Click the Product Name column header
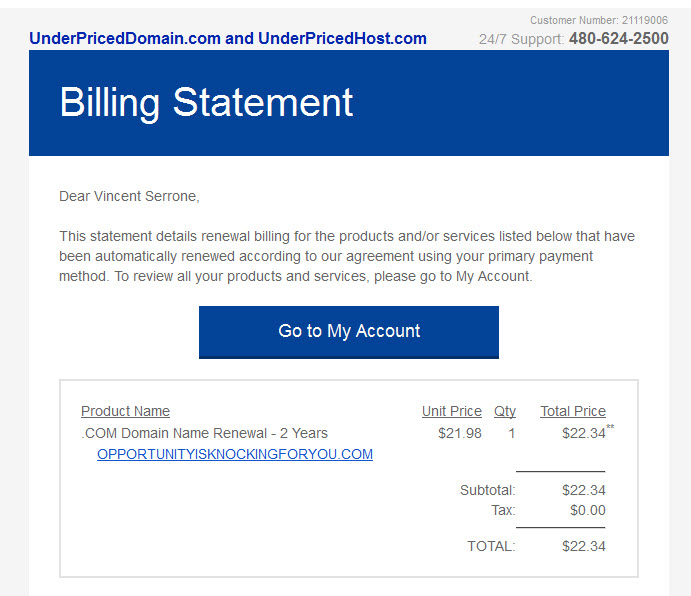The image size is (691, 596). (x=125, y=411)
